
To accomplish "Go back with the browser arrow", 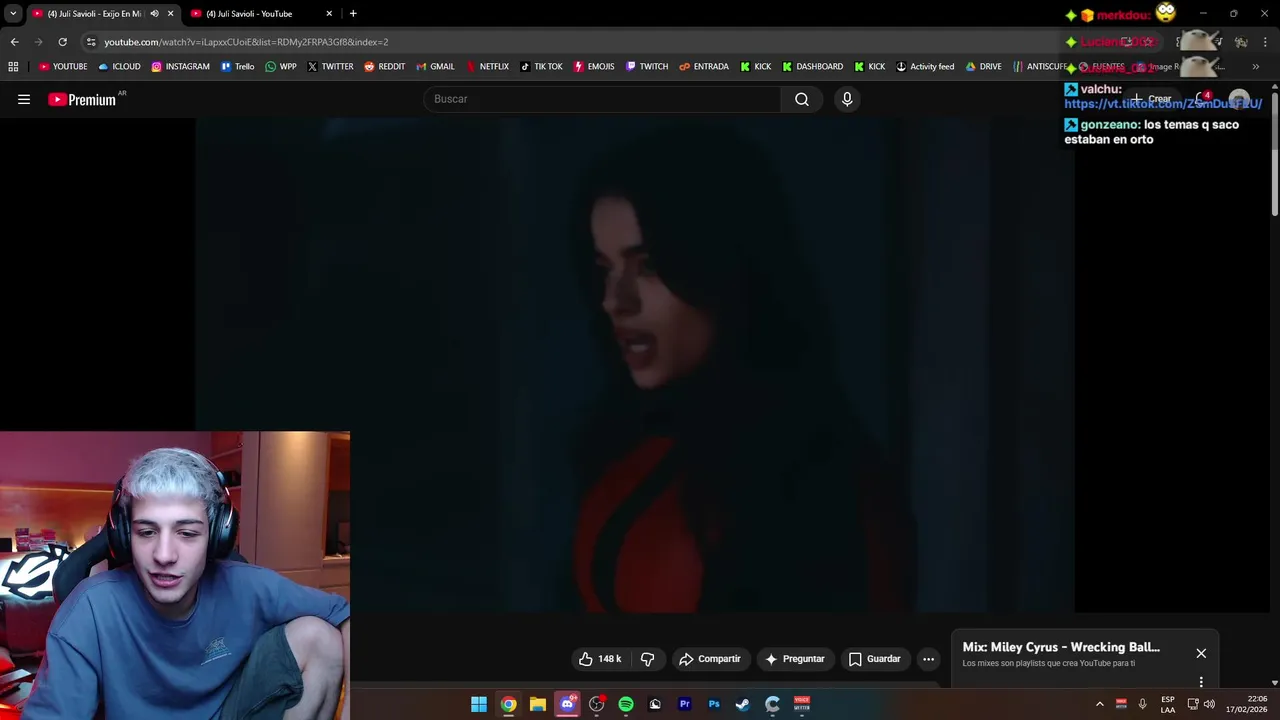I will pos(14,42).
